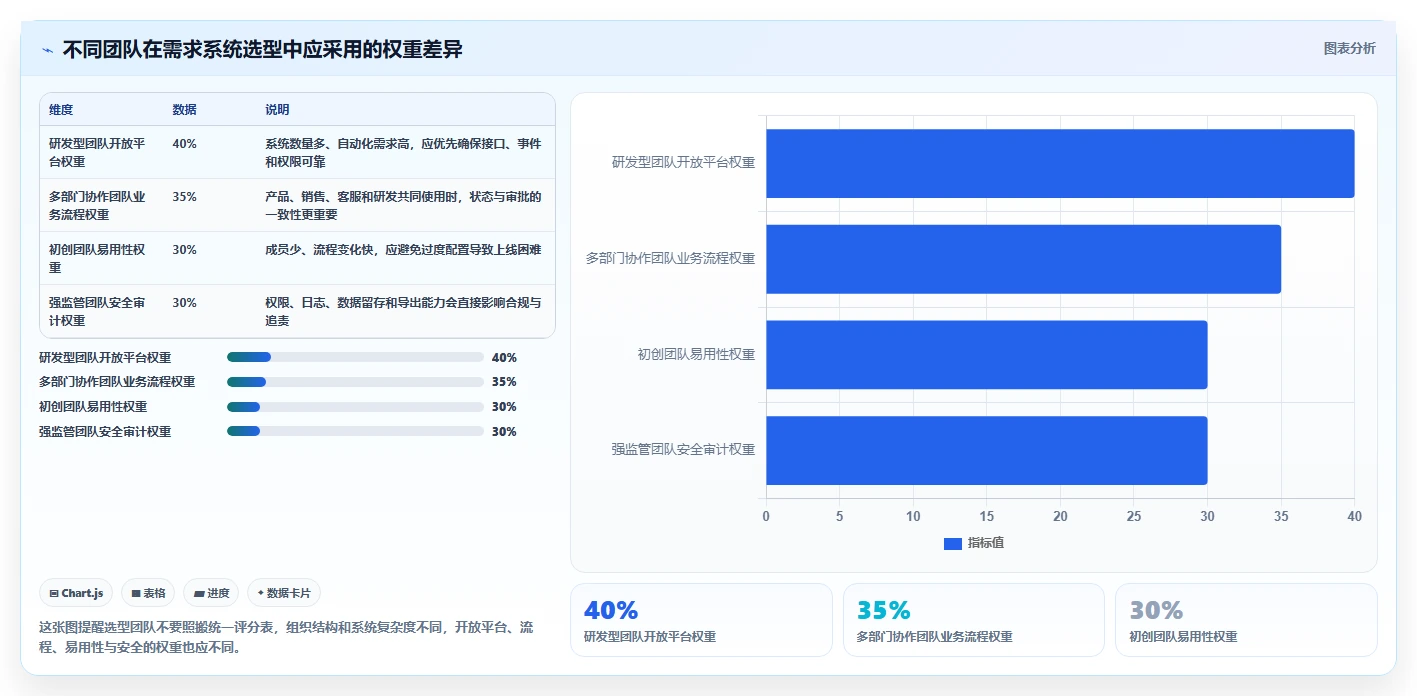Click the 40% value beside the first progress bar
Viewport: 1417px width, 696px height.
pyautogui.click(x=504, y=357)
